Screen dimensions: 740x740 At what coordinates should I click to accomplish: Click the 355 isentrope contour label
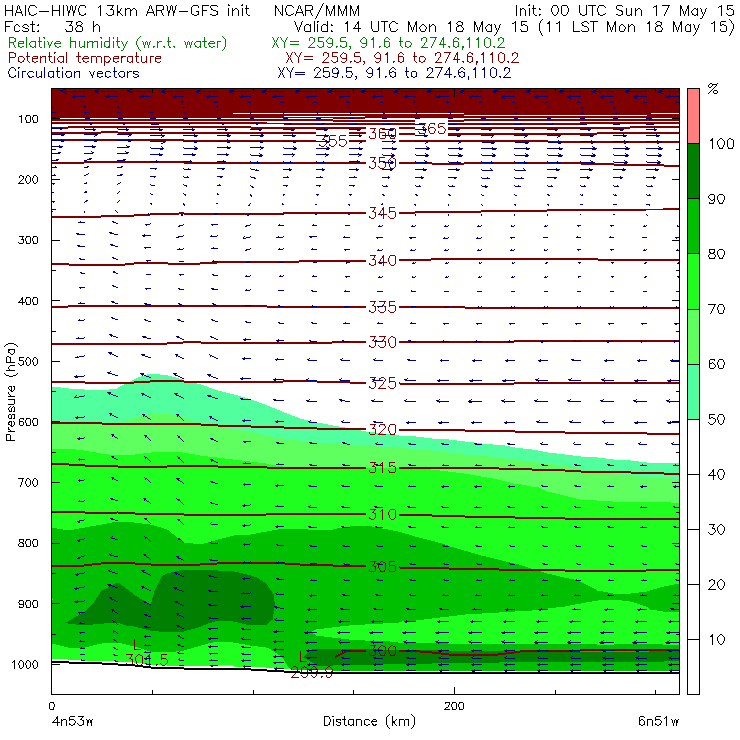tap(333, 141)
